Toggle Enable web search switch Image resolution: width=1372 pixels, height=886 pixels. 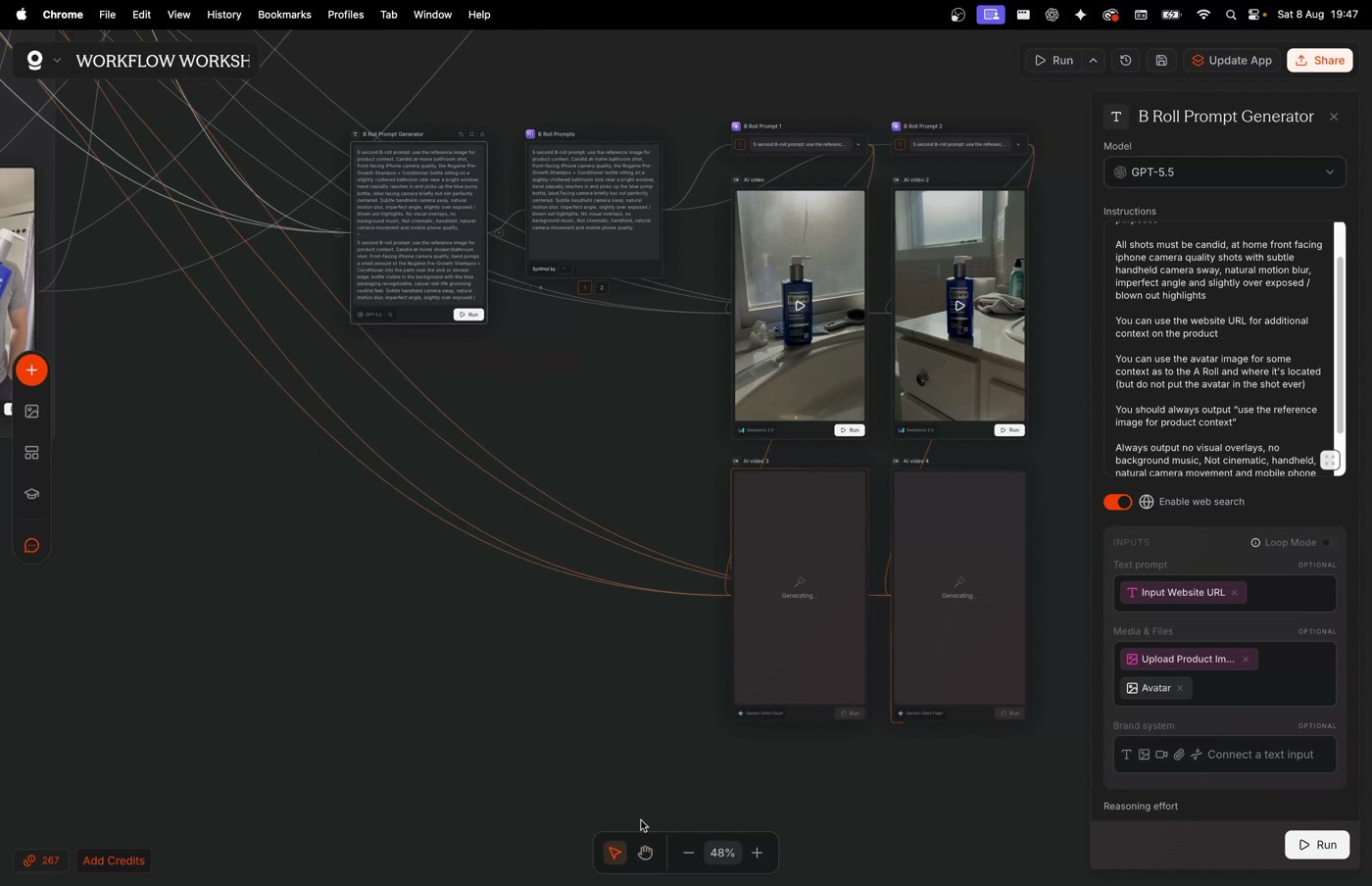[x=1117, y=502]
